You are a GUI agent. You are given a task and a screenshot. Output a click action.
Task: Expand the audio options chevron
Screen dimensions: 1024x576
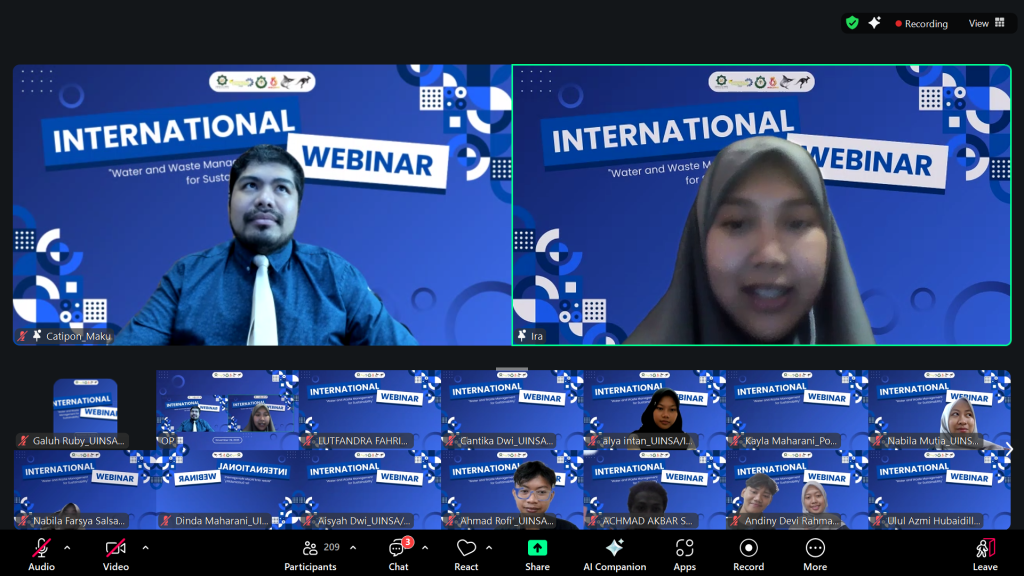67,548
